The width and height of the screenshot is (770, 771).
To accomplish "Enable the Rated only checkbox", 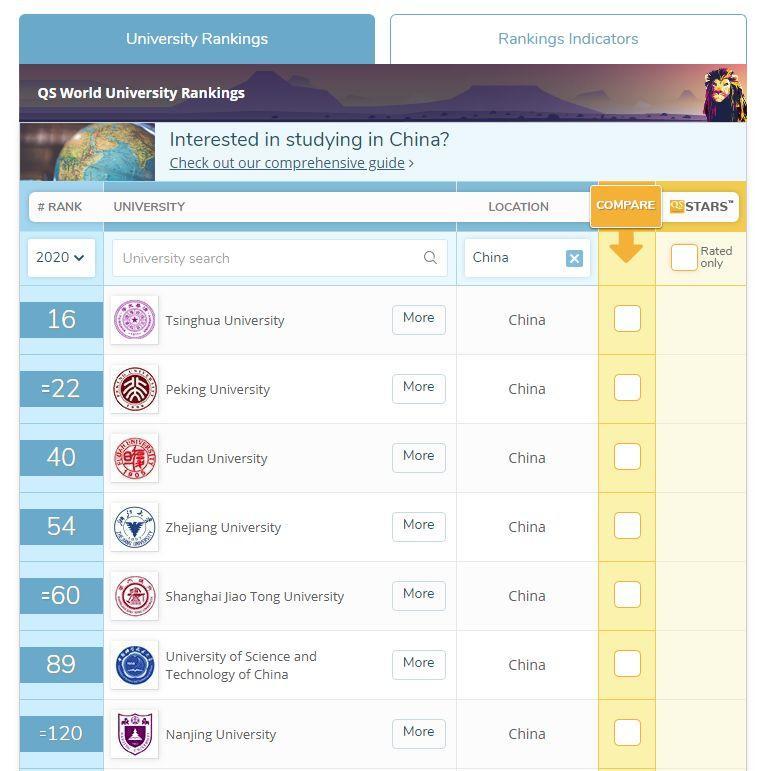I will pos(684,257).
